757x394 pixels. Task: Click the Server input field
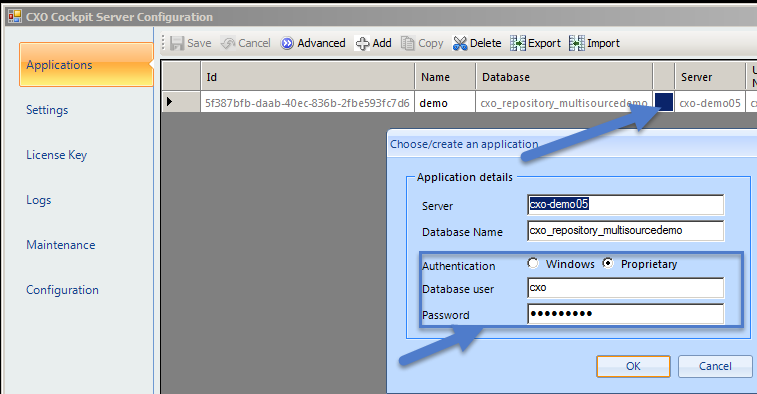(626, 205)
